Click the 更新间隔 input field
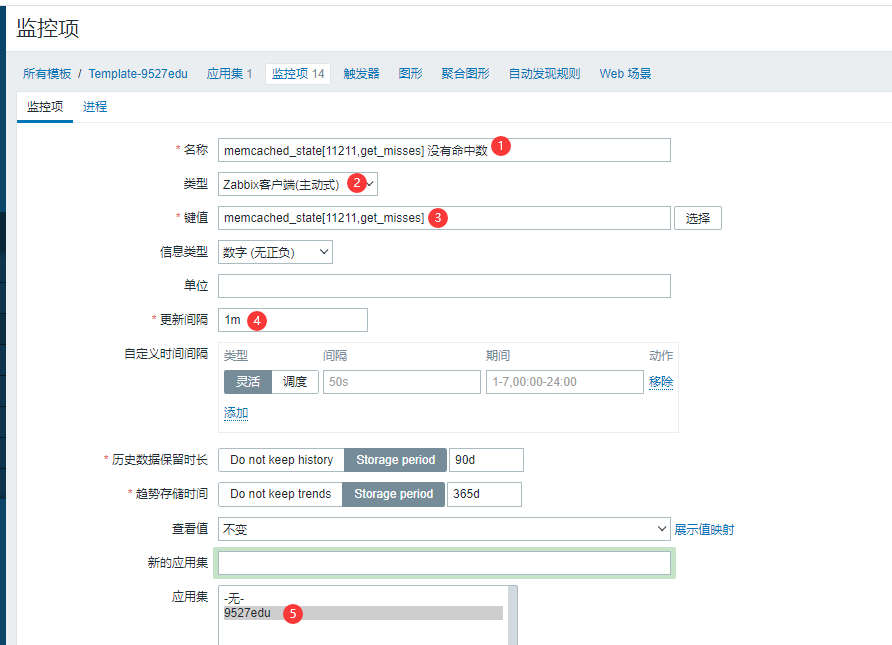The width and height of the screenshot is (892, 645). [x=293, y=320]
